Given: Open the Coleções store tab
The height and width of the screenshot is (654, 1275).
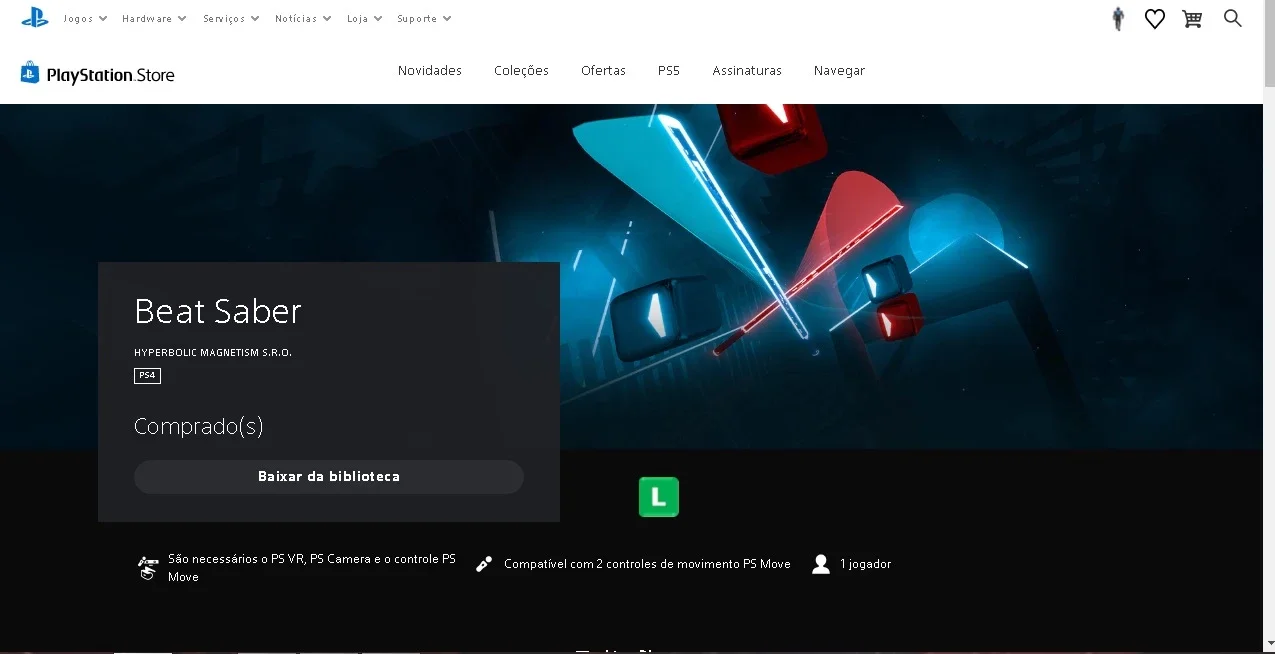Looking at the screenshot, I should click(x=521, y=71).
